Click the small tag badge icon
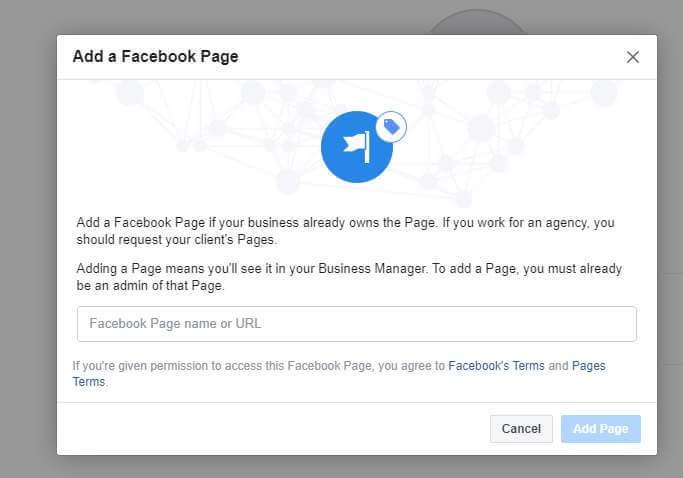This screenshot has height=478, width=683. click(391, 127)
